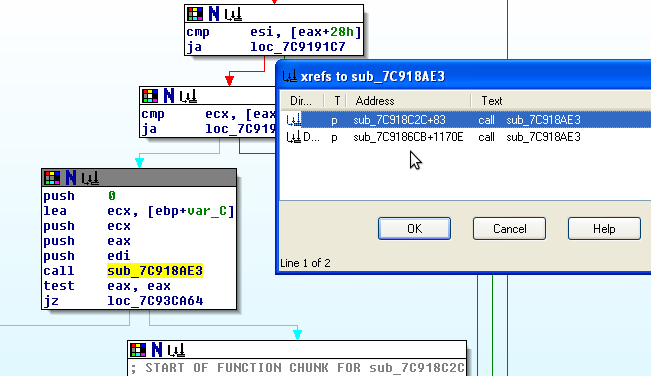Sort by Text column header

coord(561,101)
